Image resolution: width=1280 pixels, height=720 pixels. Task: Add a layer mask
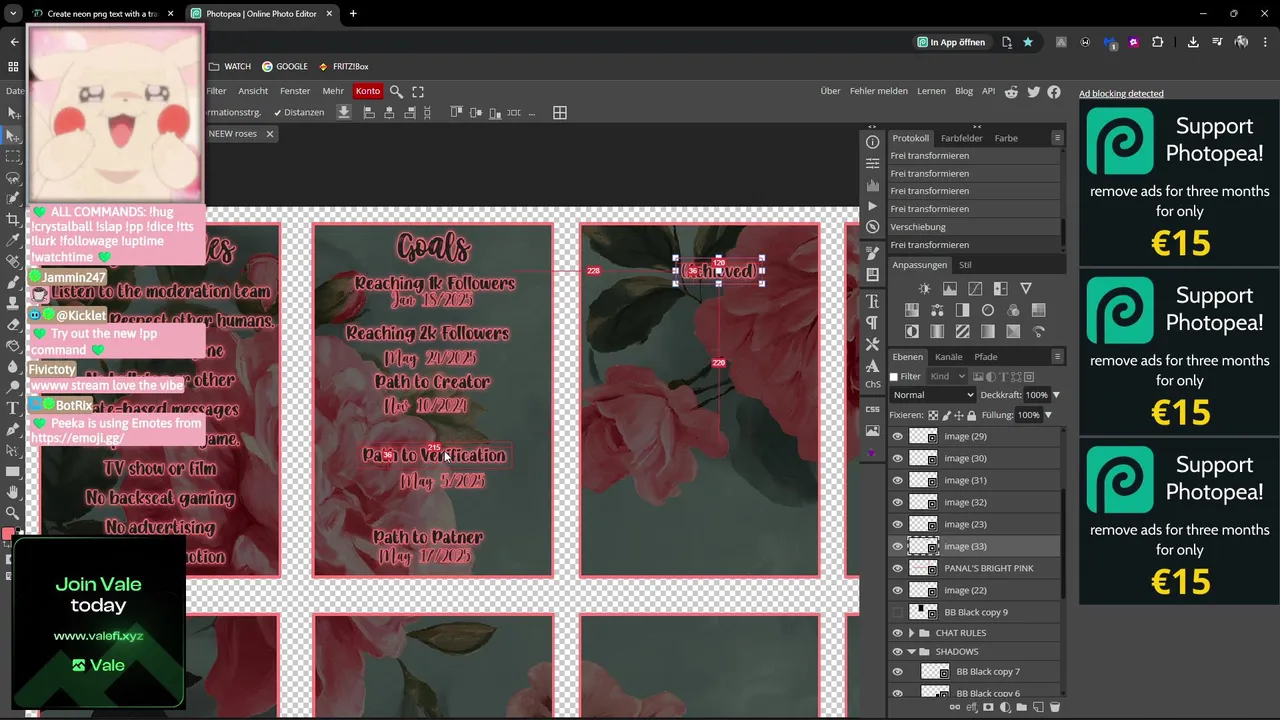click(988, 708)
